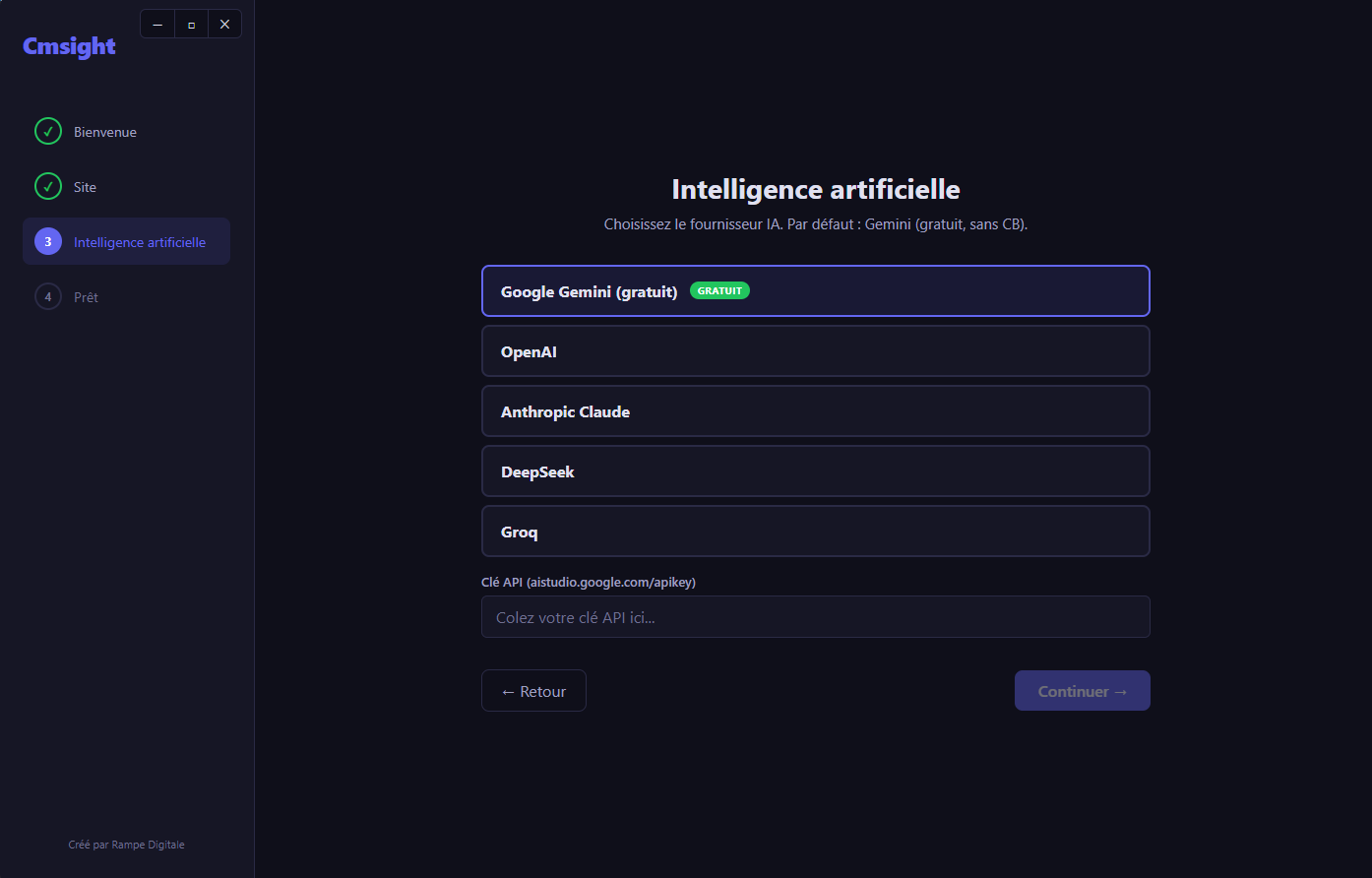The image size is (1372, 878).
Task: Click the Clé API label text
Action: [x=589, y=583]
